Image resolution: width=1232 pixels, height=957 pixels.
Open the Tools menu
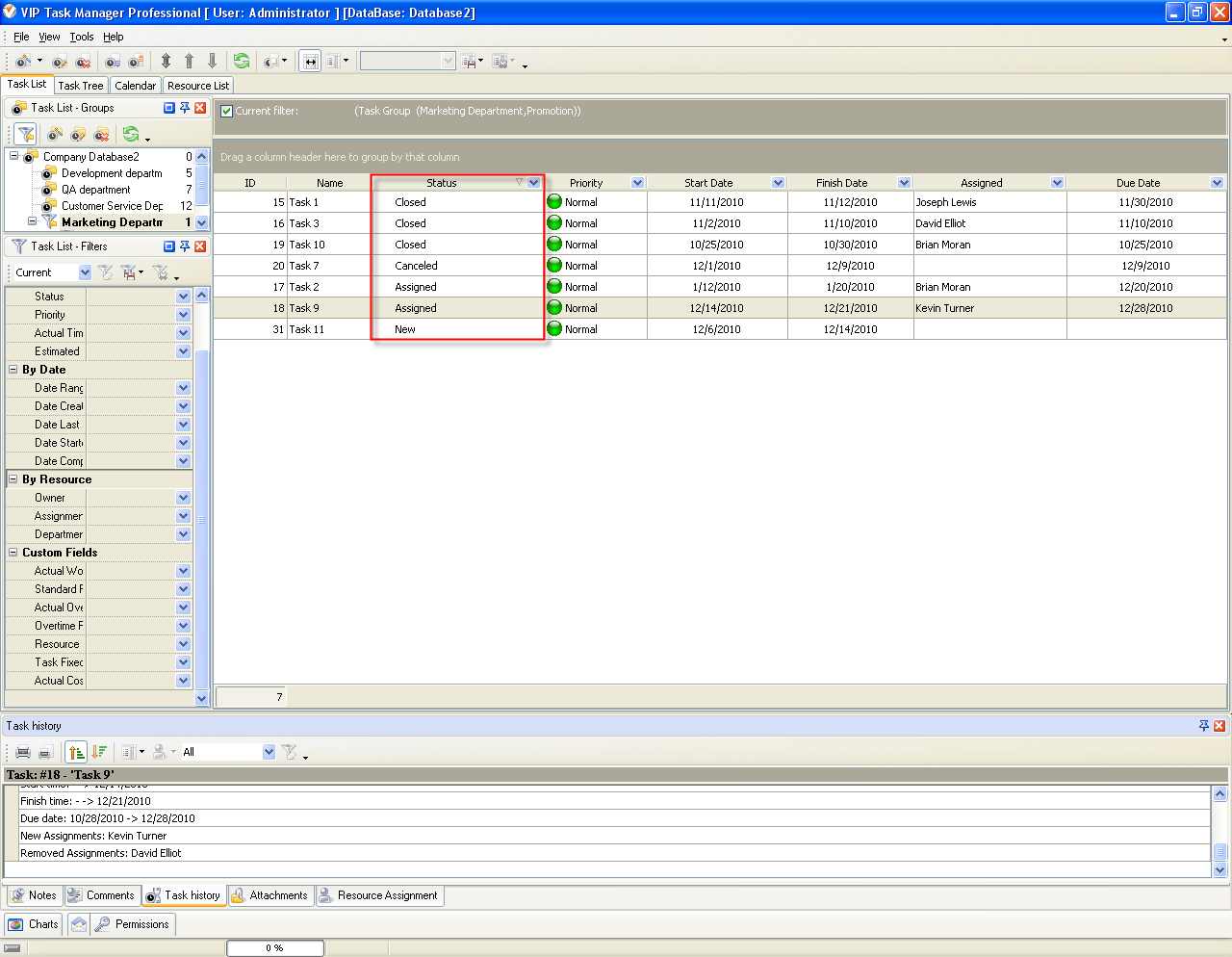point(82,37)
